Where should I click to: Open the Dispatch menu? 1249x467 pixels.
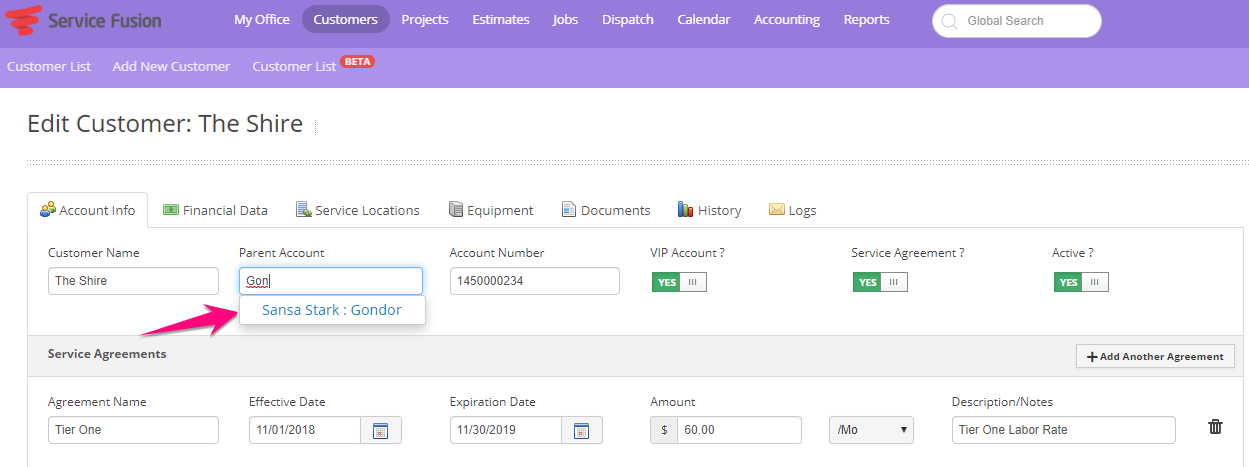[x=628, y=19]
